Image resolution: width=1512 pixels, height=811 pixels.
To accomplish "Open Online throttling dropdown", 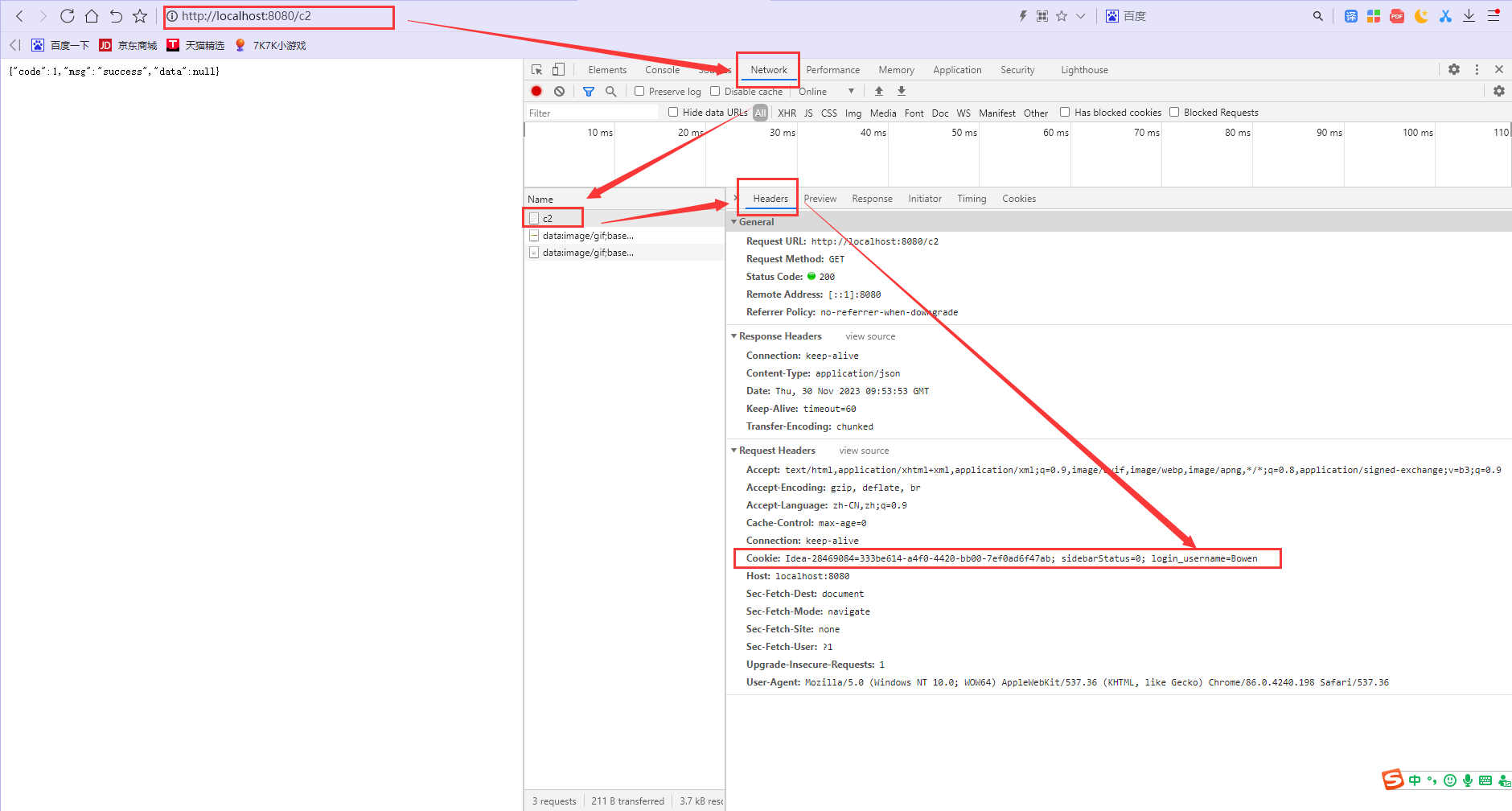I will (826, 92).
